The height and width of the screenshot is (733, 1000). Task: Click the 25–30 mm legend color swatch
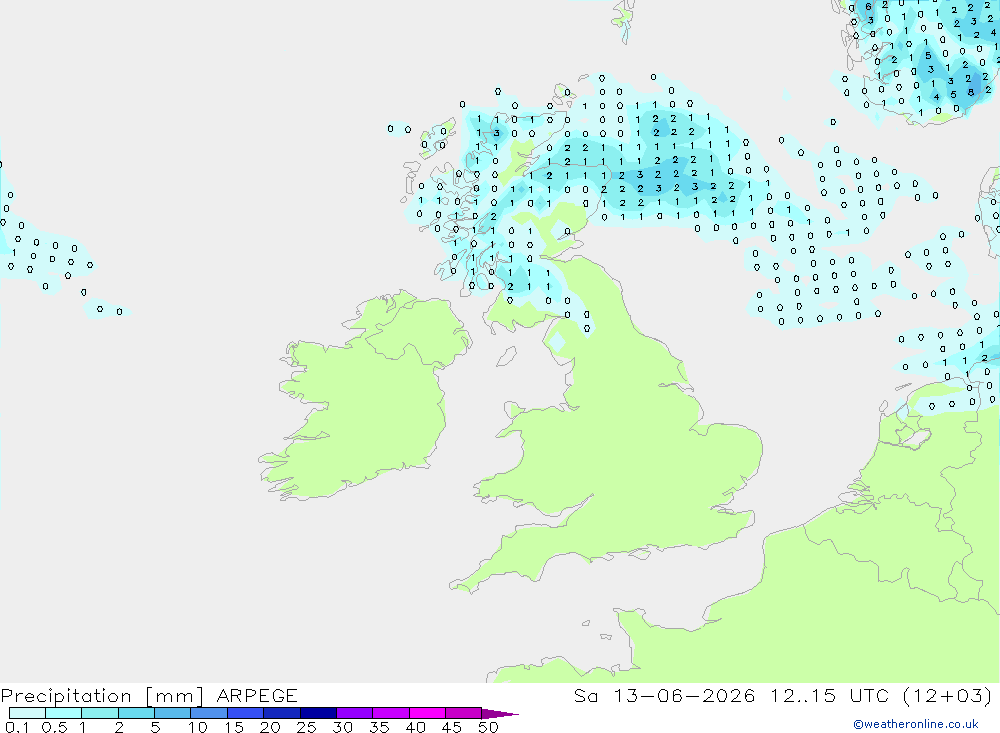tap(318, 713)
